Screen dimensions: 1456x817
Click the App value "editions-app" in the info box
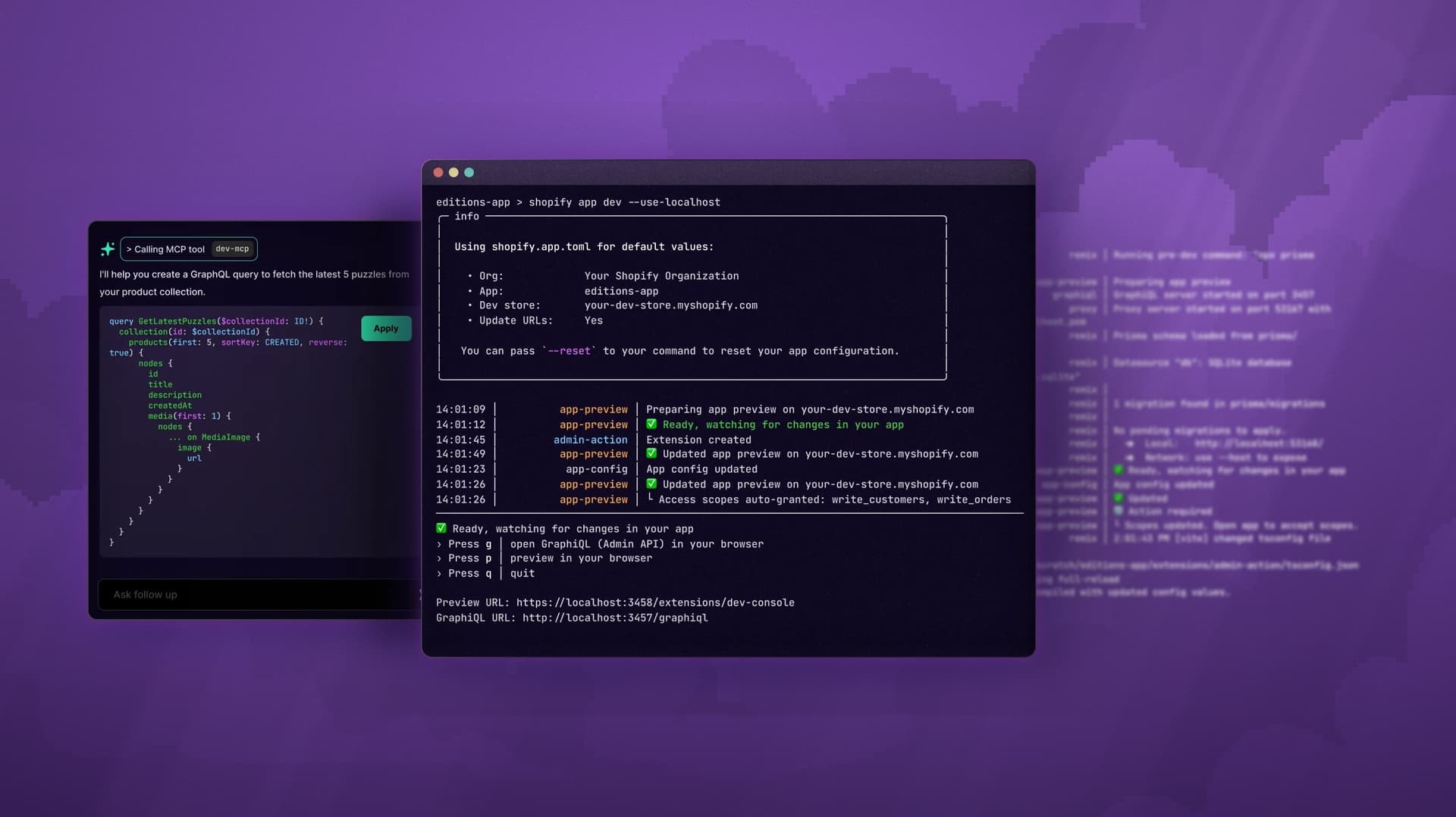coord(621,291)
